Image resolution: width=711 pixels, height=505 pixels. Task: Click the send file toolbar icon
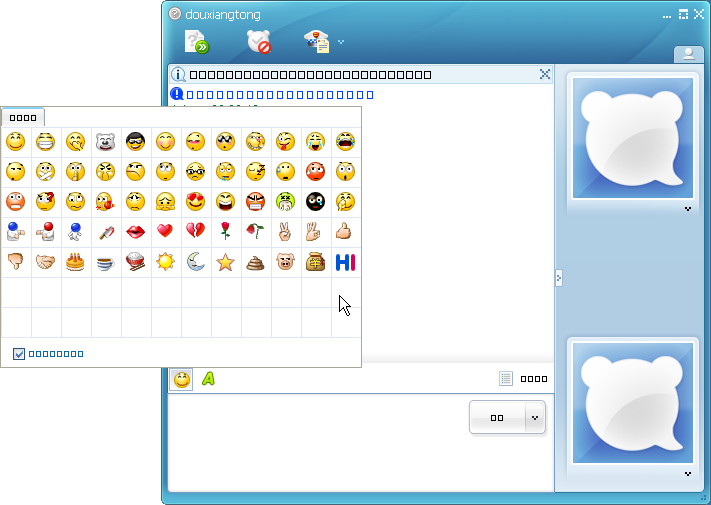[197, 42]
